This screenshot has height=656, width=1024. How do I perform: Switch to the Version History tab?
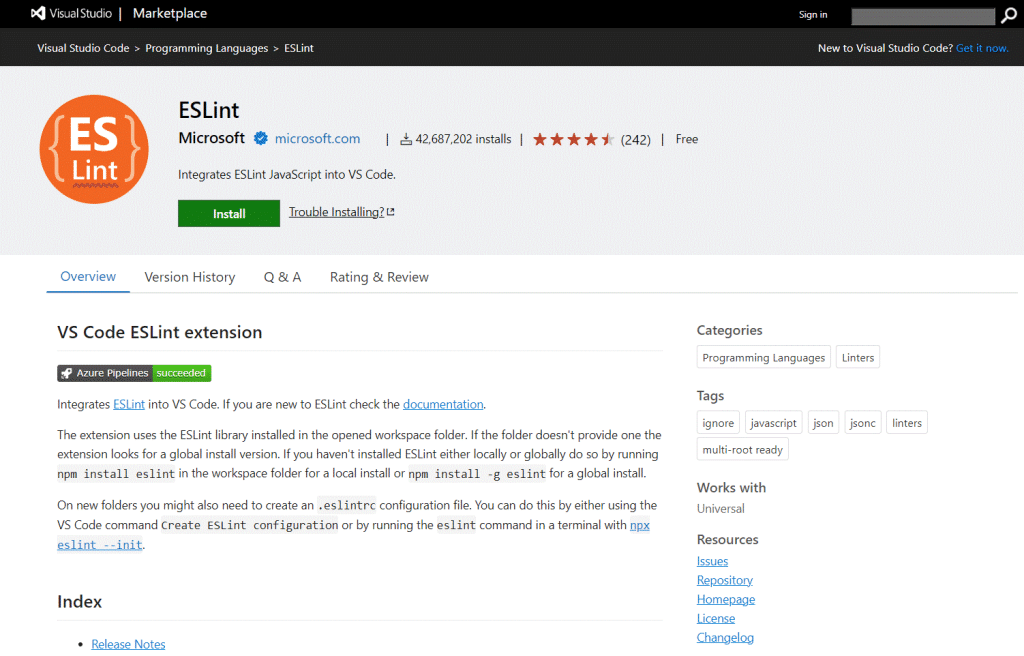[x=189, y=277]
